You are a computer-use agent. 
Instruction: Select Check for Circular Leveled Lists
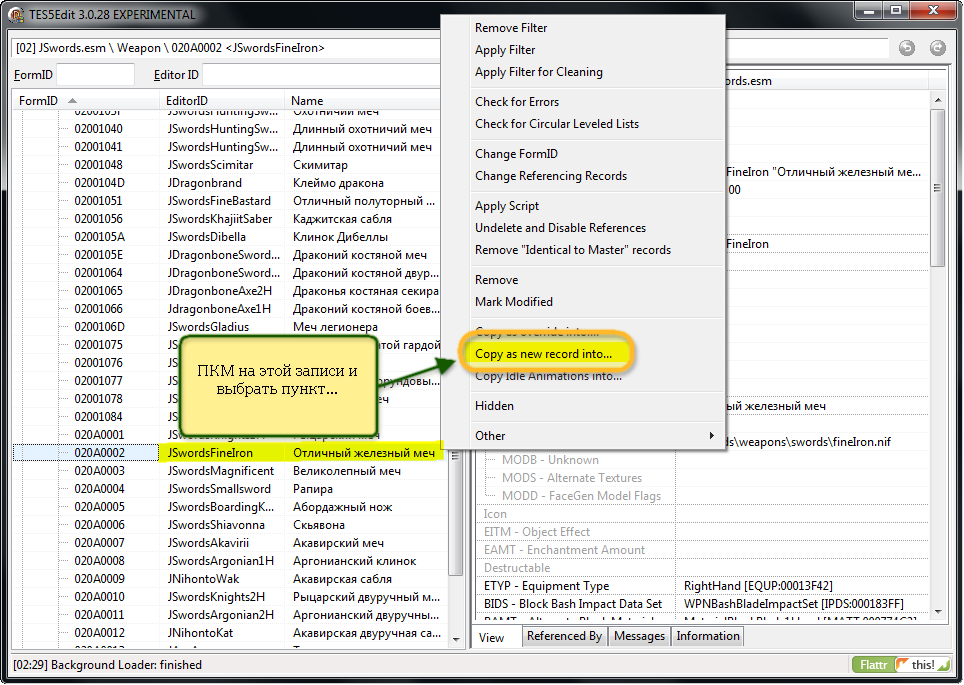[x=557, y=124]
